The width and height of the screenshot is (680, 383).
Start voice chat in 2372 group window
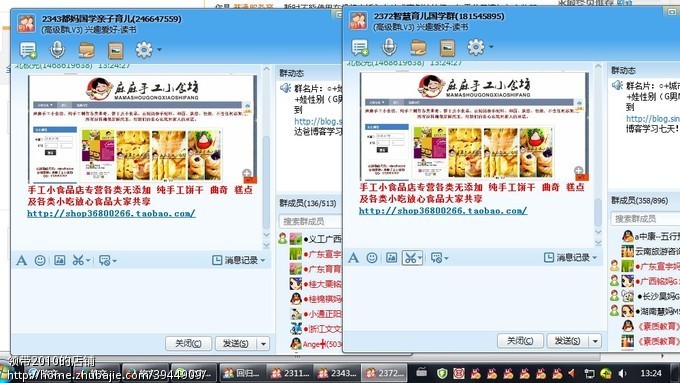pos(389,47)
